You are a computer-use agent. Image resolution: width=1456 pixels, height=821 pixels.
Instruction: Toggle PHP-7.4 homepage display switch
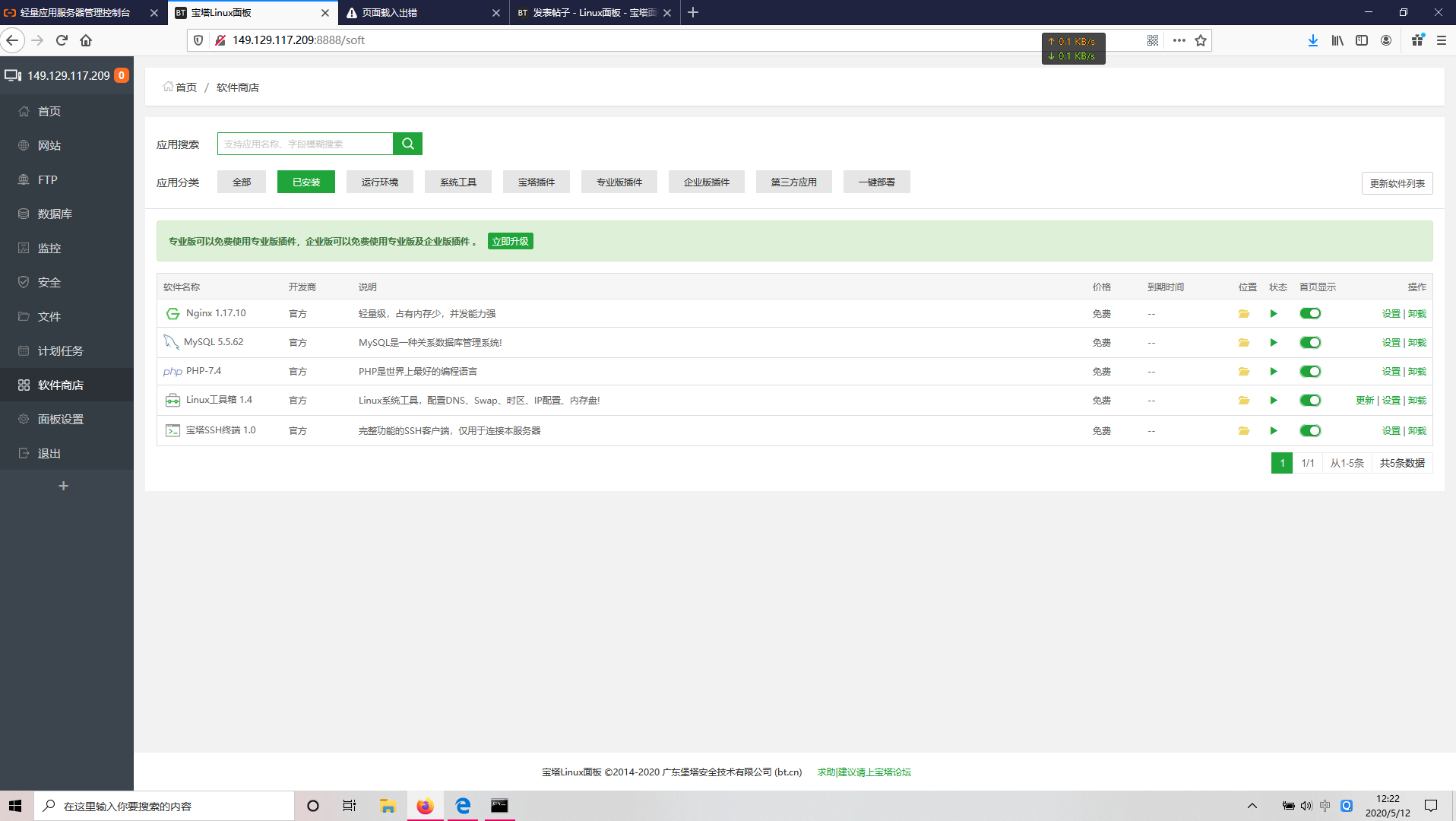pyautogui.click(x=1310, y=371)
